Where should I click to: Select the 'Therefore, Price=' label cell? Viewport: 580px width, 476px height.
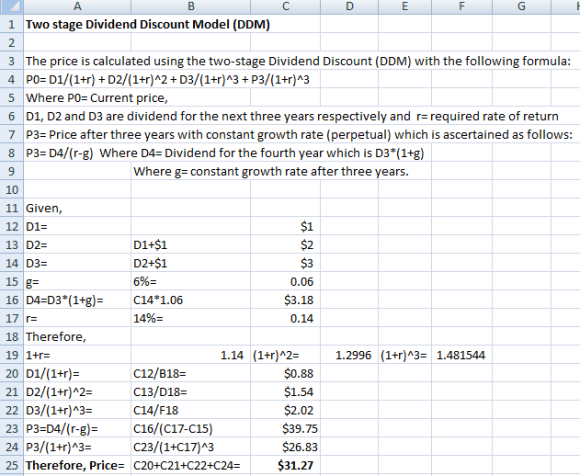[x=77, y=465]
